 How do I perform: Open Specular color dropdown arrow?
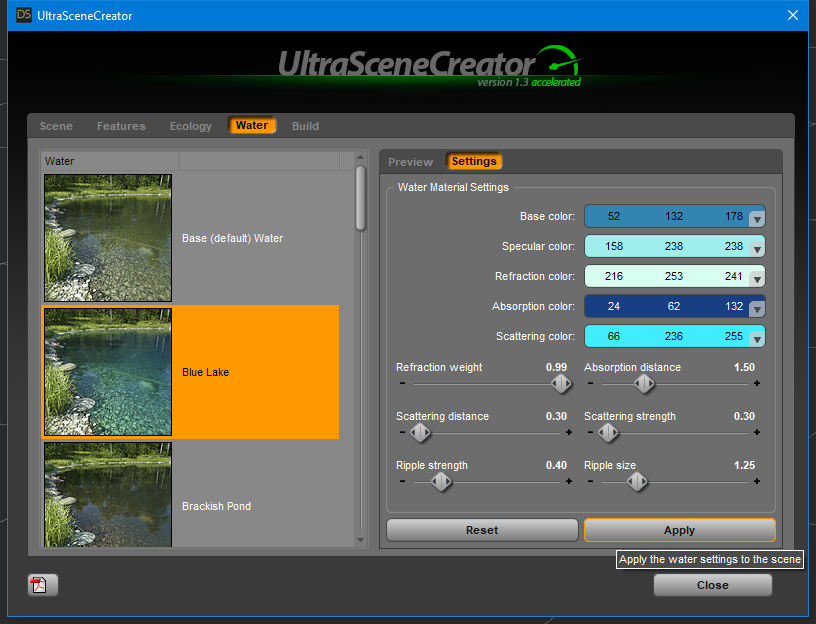[x=757, y=249]
